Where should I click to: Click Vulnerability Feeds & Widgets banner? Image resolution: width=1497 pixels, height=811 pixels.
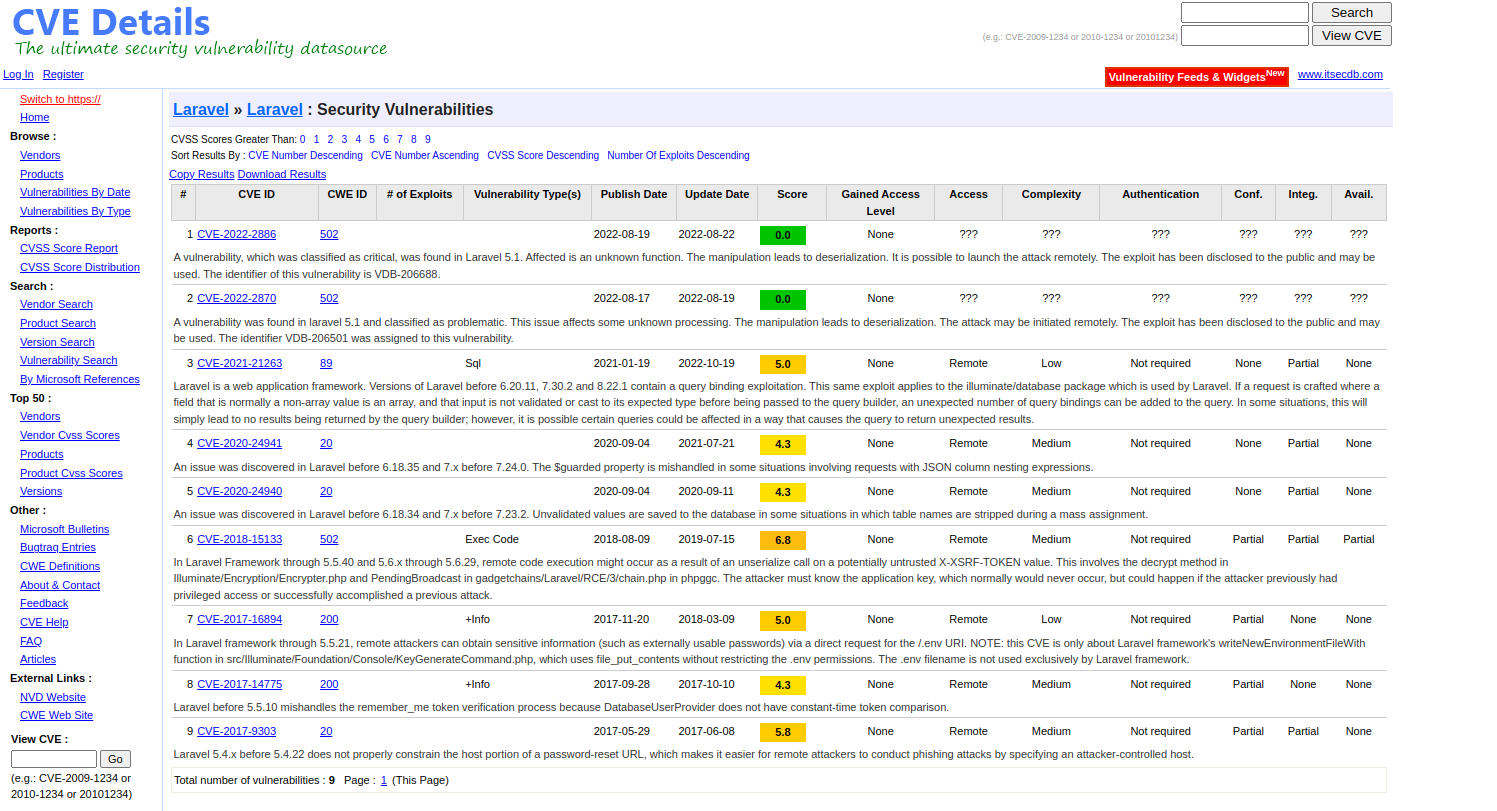point(1196,77)
